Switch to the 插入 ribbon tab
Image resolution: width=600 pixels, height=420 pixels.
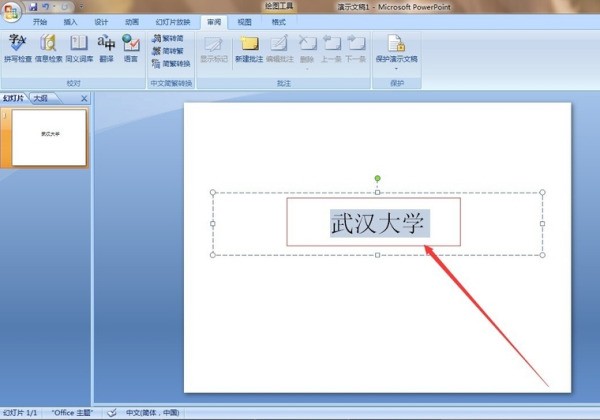70,21
